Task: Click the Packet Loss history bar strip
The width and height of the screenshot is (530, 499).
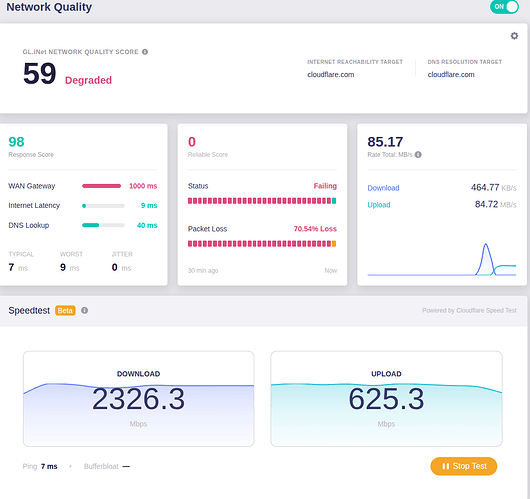Action: click(x=262, y=243)
